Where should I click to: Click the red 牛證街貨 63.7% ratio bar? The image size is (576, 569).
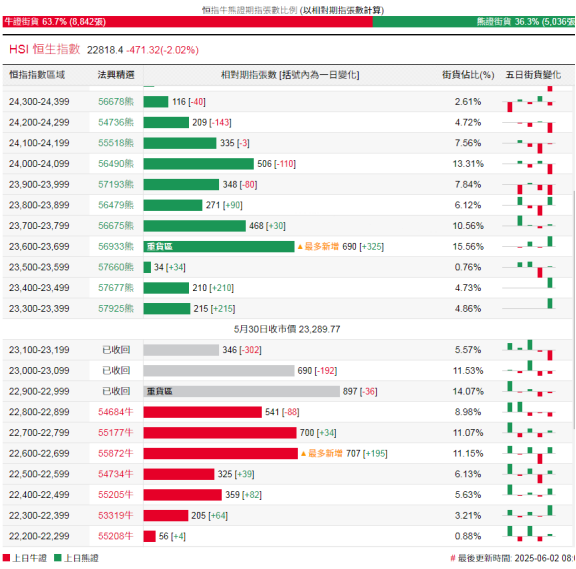click(187, 22)
